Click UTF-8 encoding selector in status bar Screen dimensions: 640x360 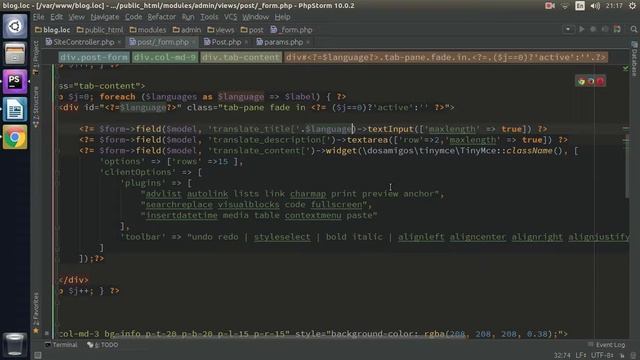[x=602, y=356]
